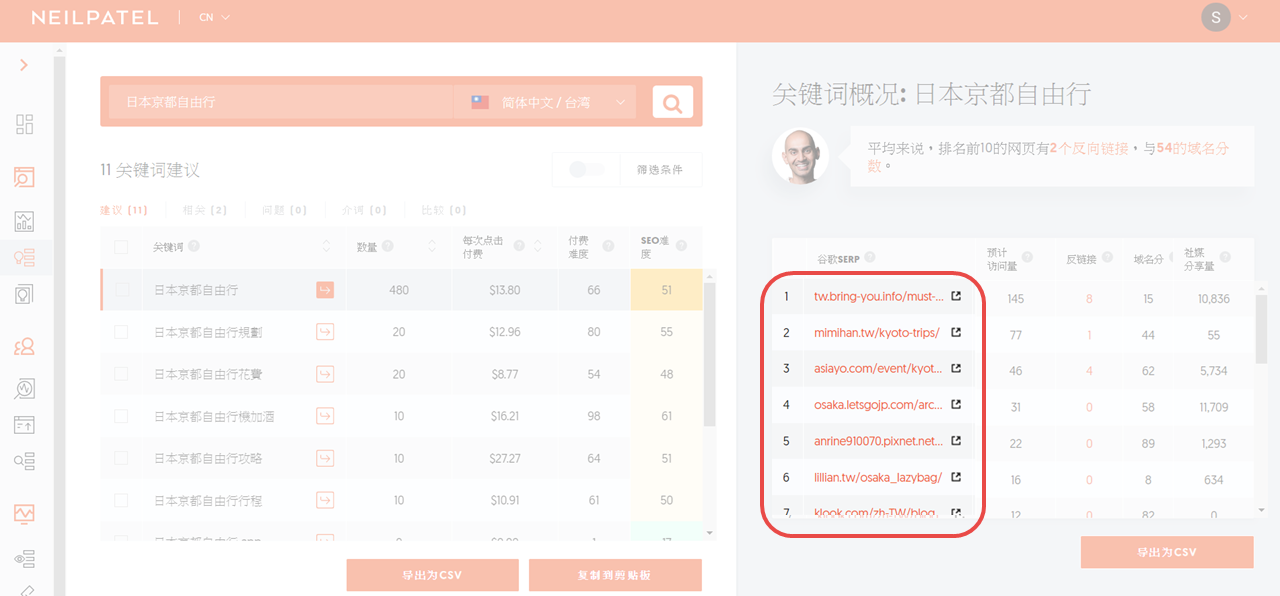Viewport: 1280px width, 596px height.
Task: Click 导出为CSV under keyword suggestions table
Action: [x=433, y=575]
